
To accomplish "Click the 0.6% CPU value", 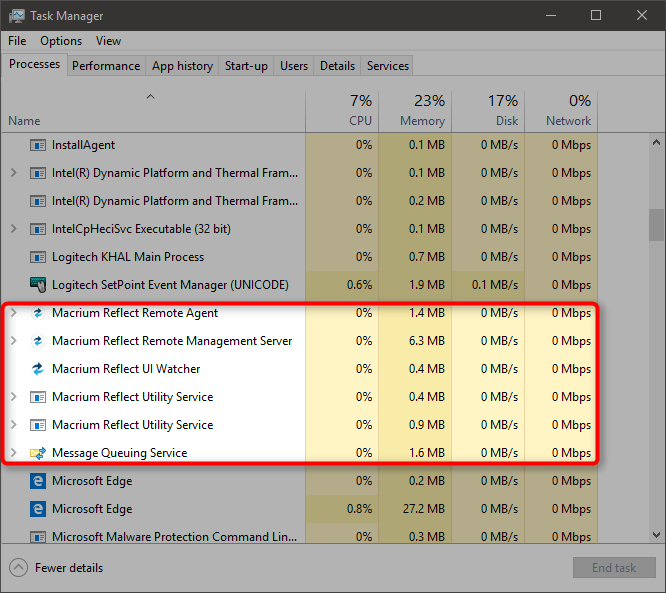I will [359, 285].
